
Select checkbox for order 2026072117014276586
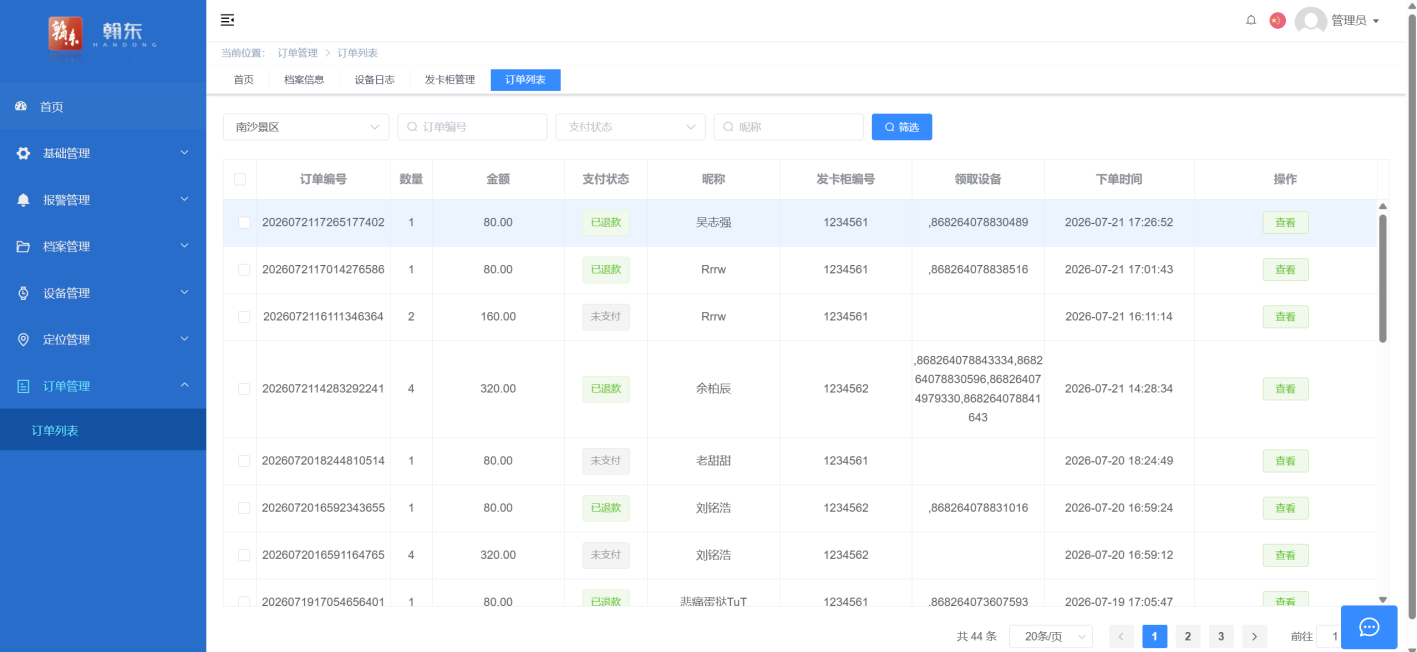pyautogui.click(x=244, y=270)
